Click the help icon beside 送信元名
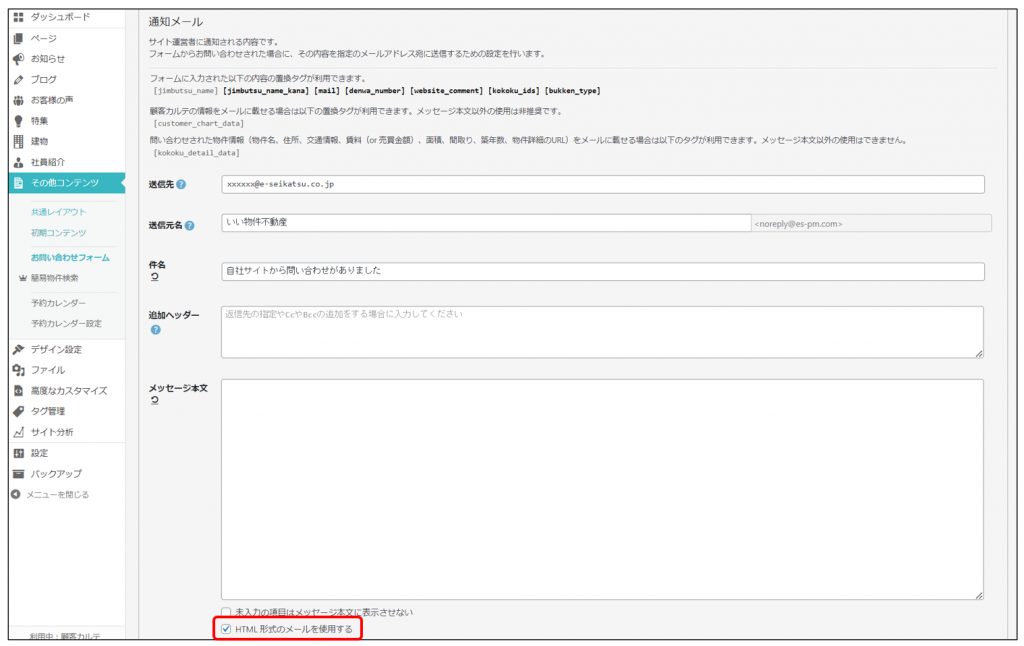The image size is (1024, 646). point(189,225)
